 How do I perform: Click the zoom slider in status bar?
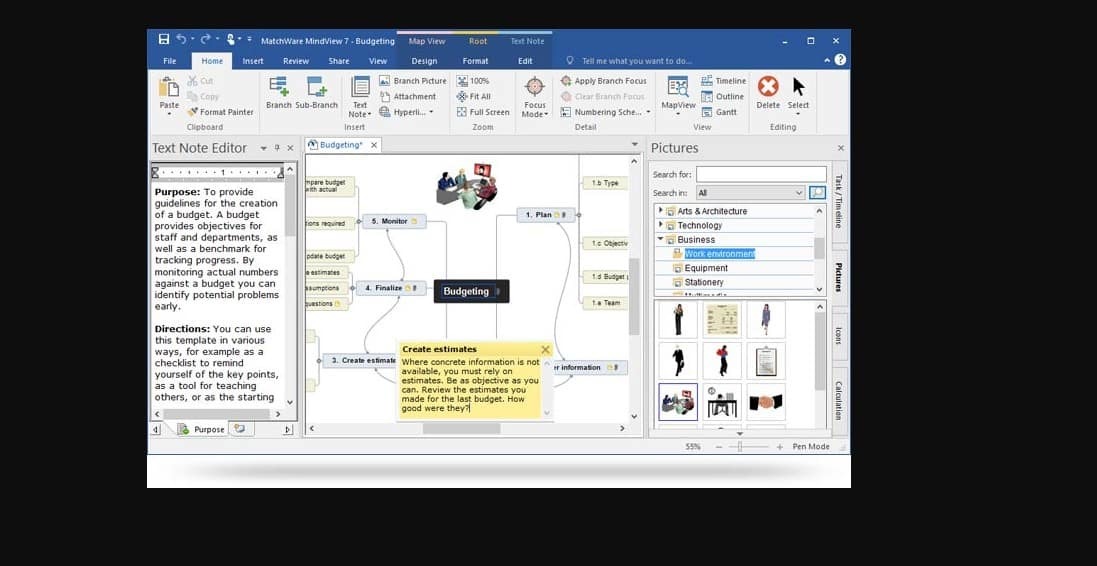point(740,447)
